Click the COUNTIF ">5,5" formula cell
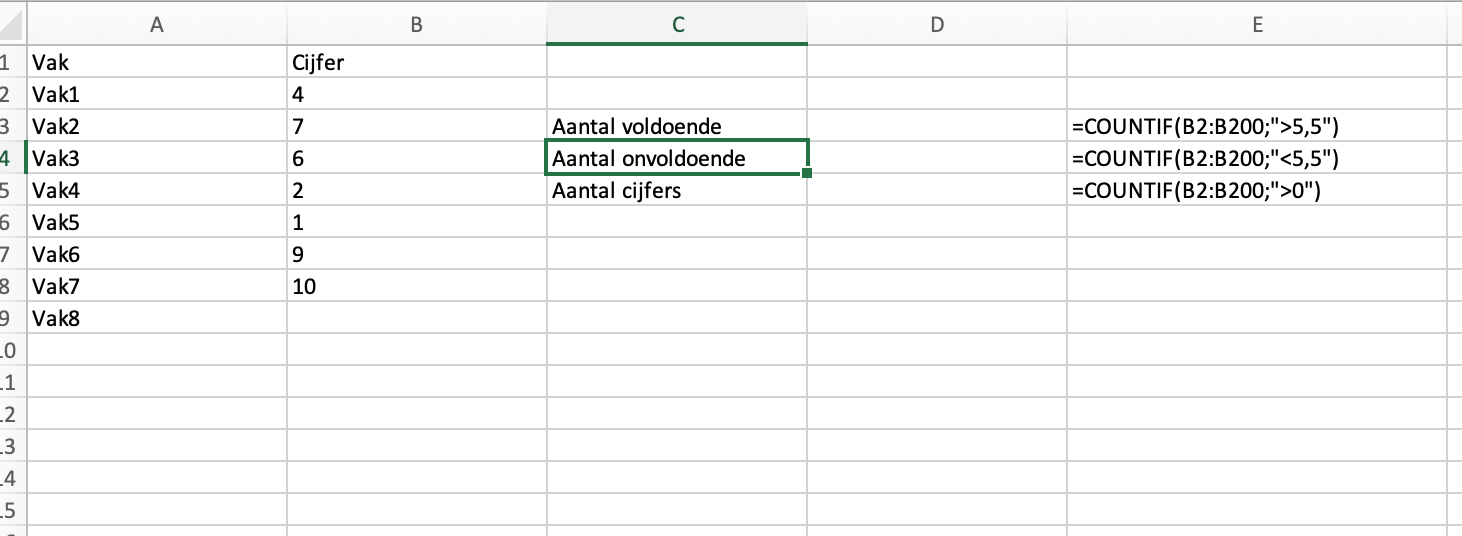The width and height of the screenshot is (1462, 536). tap(1257, 127)
